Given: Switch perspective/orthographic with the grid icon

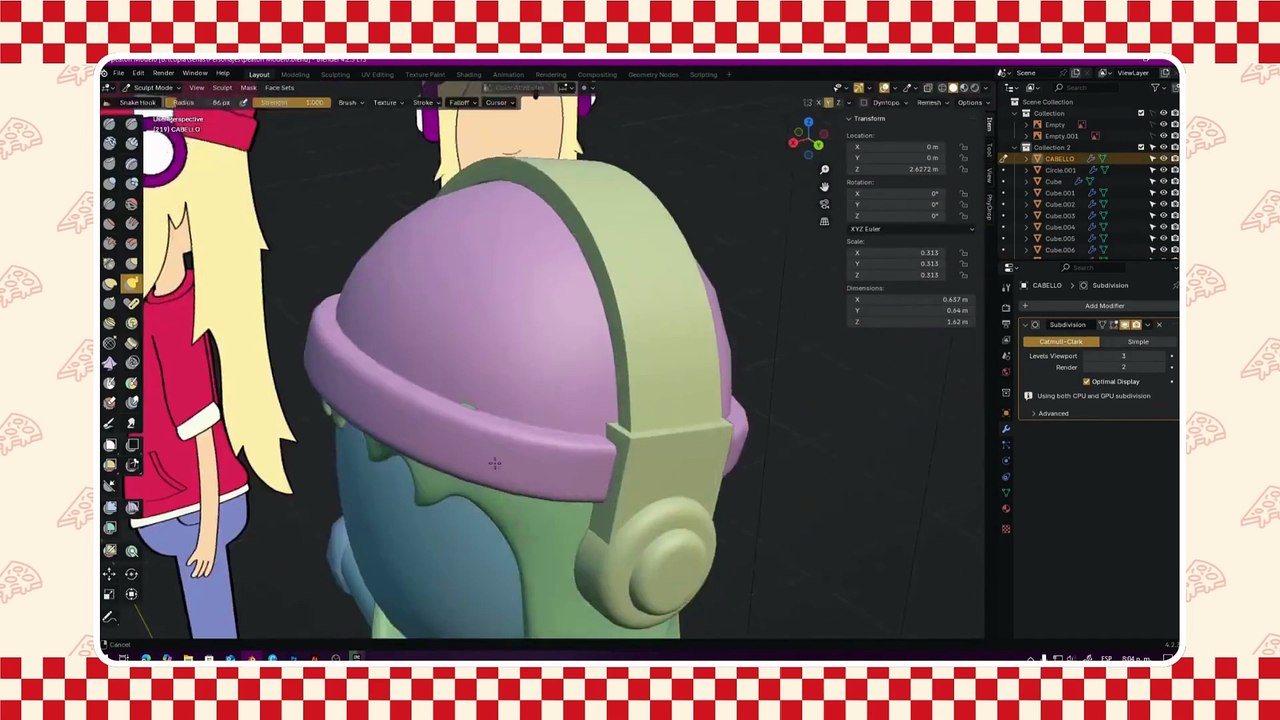Looking at the screenshot, I should click(824, 221).
